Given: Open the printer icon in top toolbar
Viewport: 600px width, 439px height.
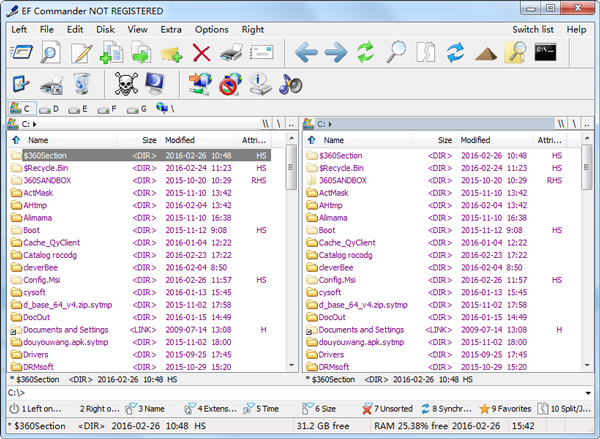Looking at the screenshot, I should [x=232, y=52].
